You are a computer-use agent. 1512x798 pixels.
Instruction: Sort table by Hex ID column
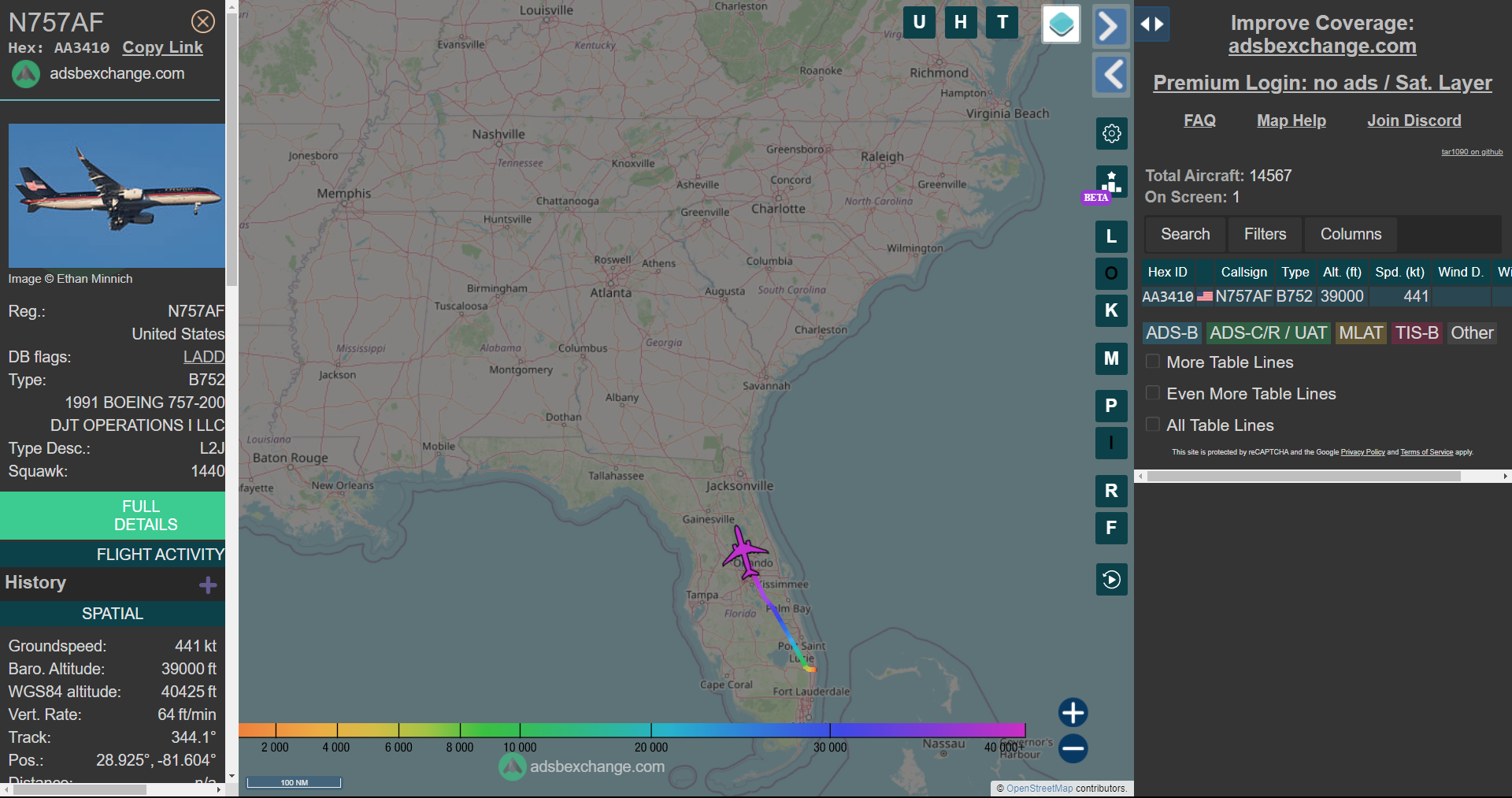point(1167,272)
